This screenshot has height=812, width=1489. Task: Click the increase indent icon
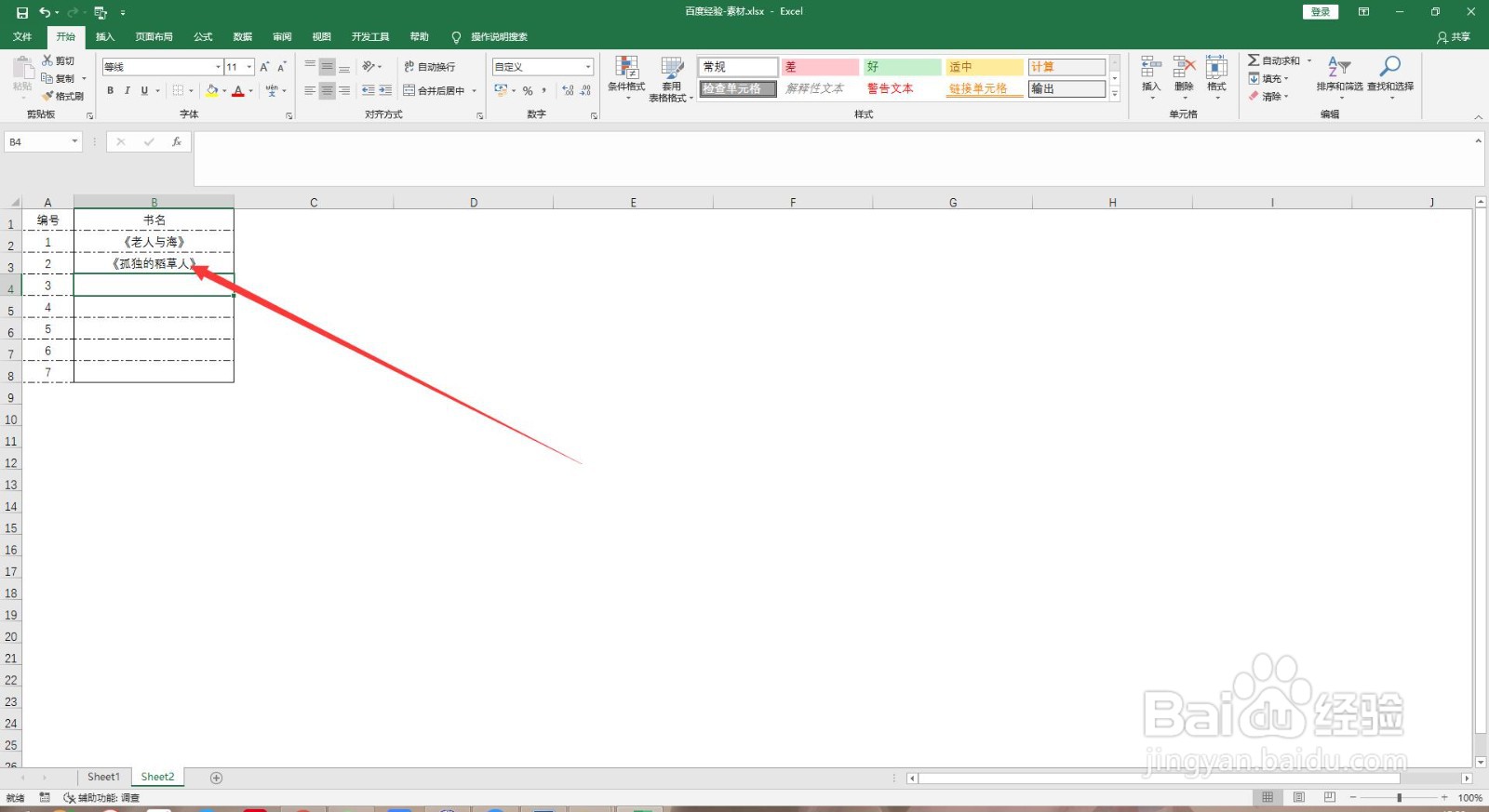tap(385, 90)
